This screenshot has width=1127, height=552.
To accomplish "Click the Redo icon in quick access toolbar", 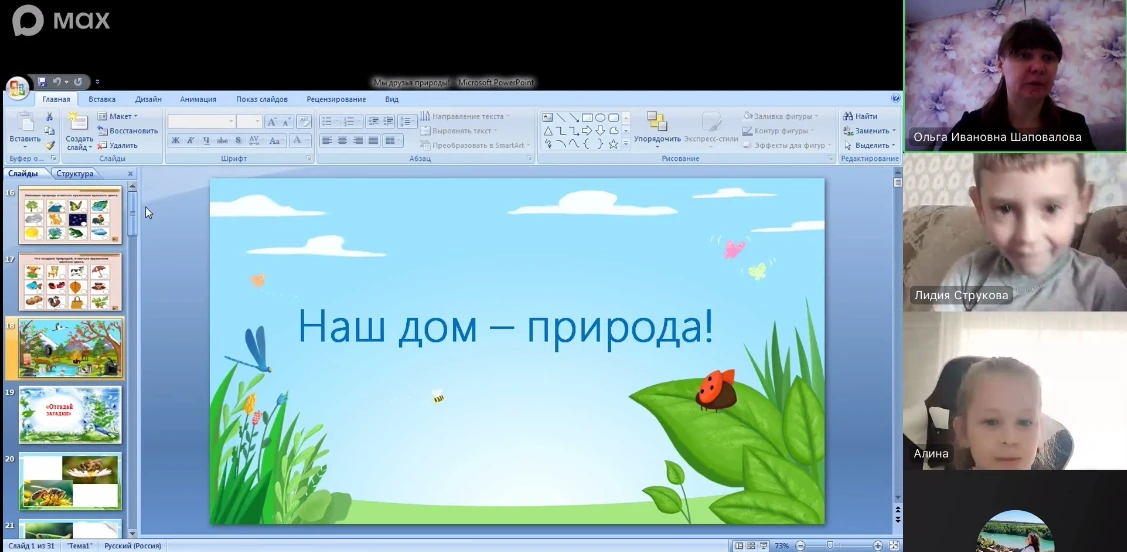I will click(x=78, y=82).
